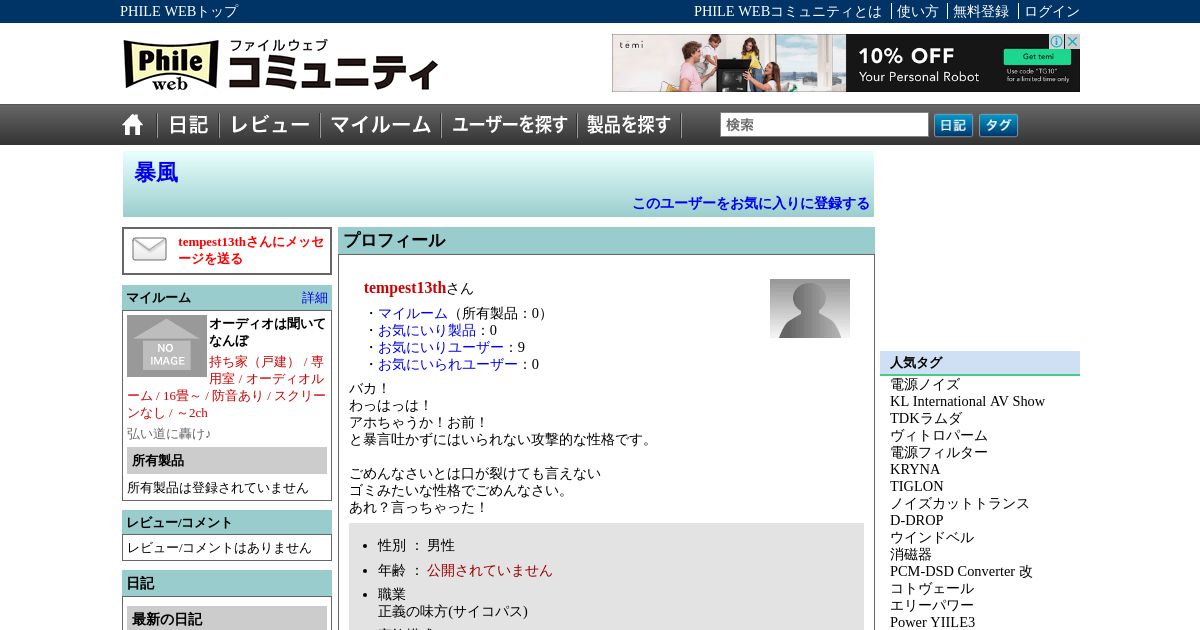Image resolution: width=1200 pixels, height=630 pixels.
Task: Click tempest13thさんにメッセージを送る link
Action: 252,250
